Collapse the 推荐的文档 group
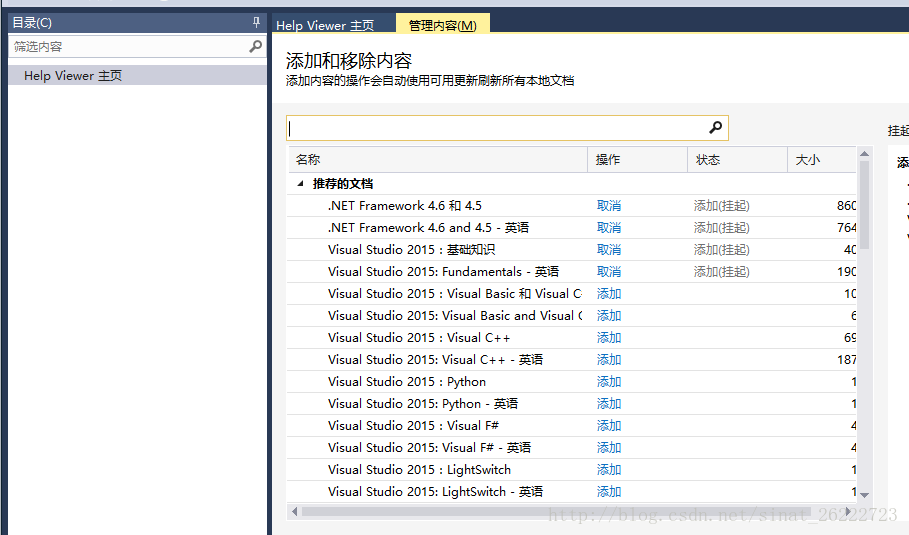Viewport: 909px width, 535px height. [x=300, y=184]
